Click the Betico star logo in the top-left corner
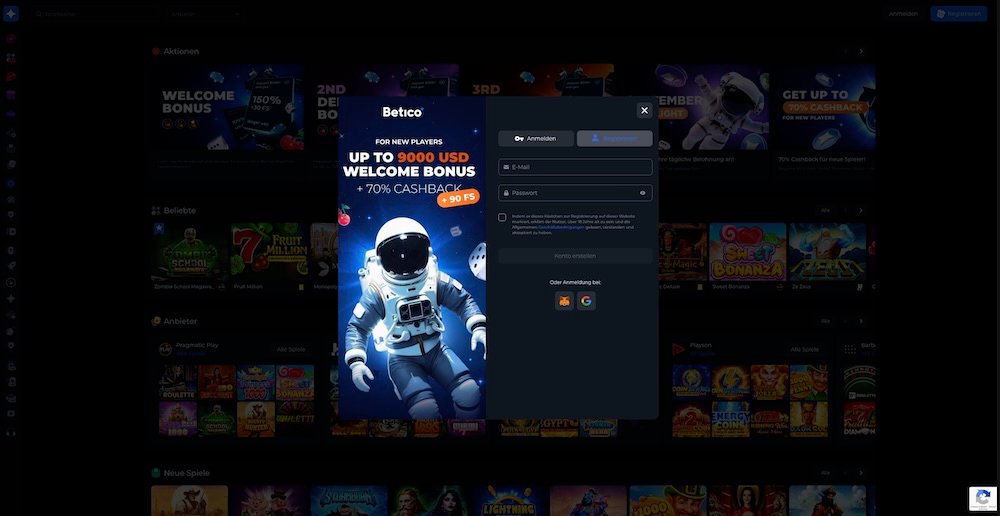This screenshot has width=1000, height=516. pyautogui.click(x=11, y=14)
